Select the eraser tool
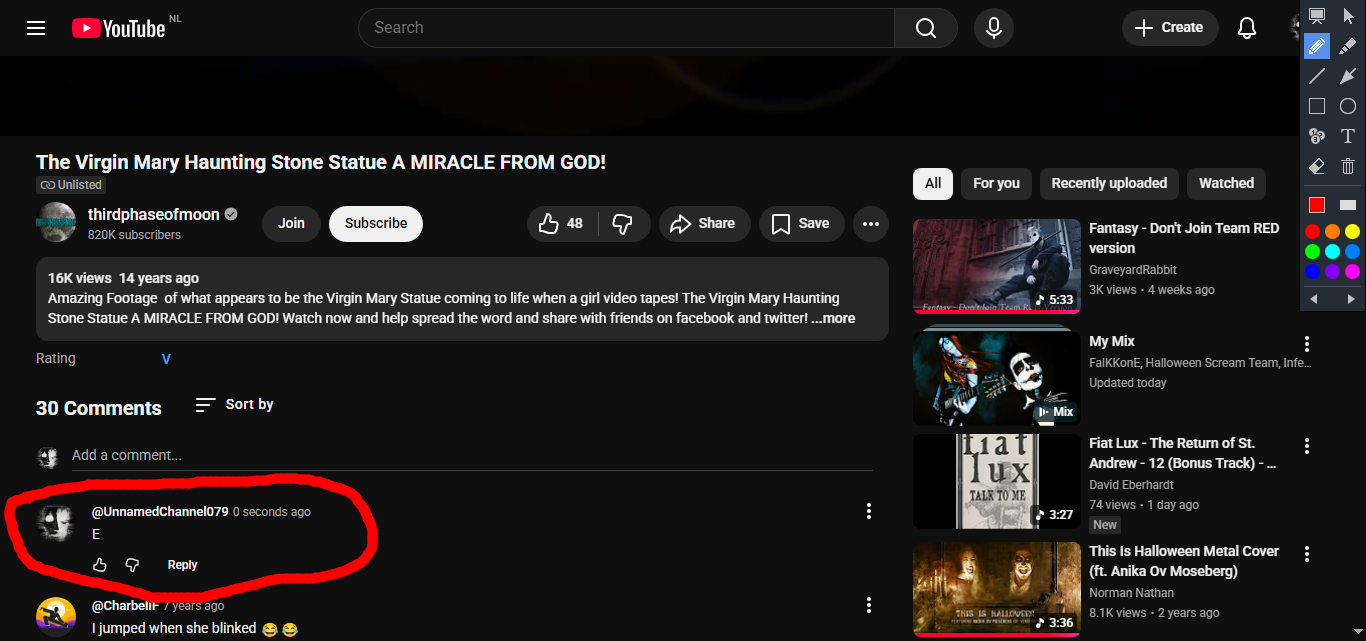Viewport: 1366px width, 641px height. (1317, 166)
